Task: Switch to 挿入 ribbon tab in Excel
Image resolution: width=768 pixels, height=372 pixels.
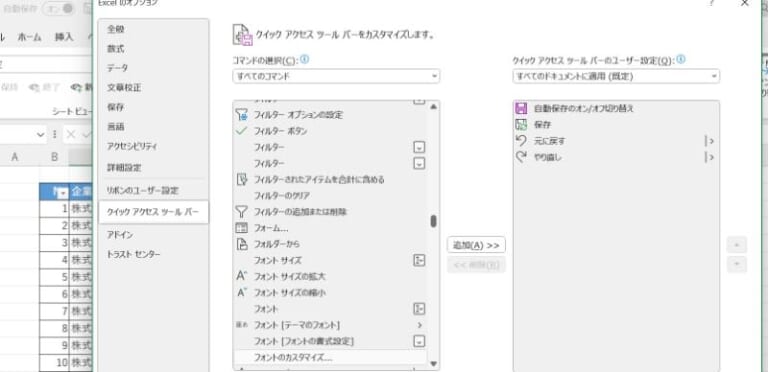Action: [64, 37]
